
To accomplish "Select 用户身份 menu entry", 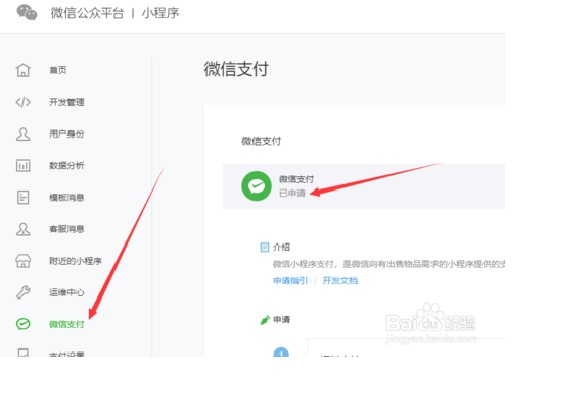I will pyautogui.click(x=67, y=134).
